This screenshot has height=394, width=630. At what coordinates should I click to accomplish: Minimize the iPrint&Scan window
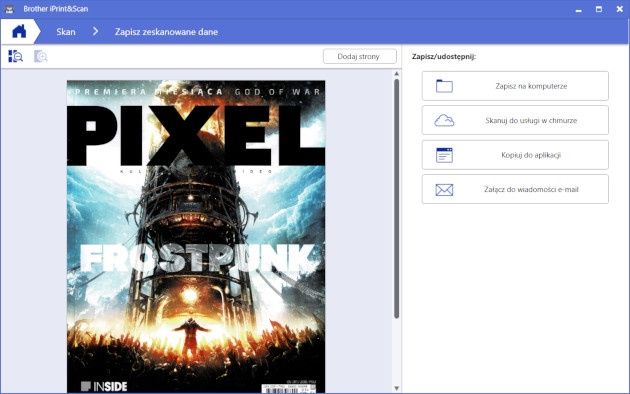tap(579, 10)
